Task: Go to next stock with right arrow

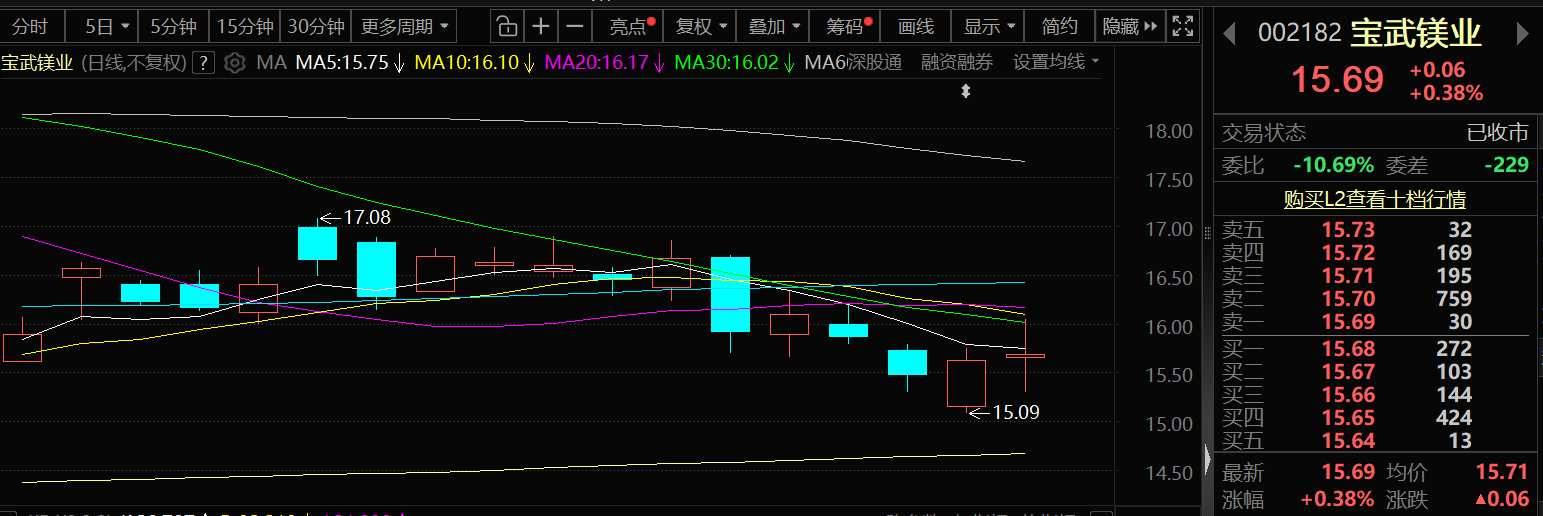Action: (x=1523, y=33)
